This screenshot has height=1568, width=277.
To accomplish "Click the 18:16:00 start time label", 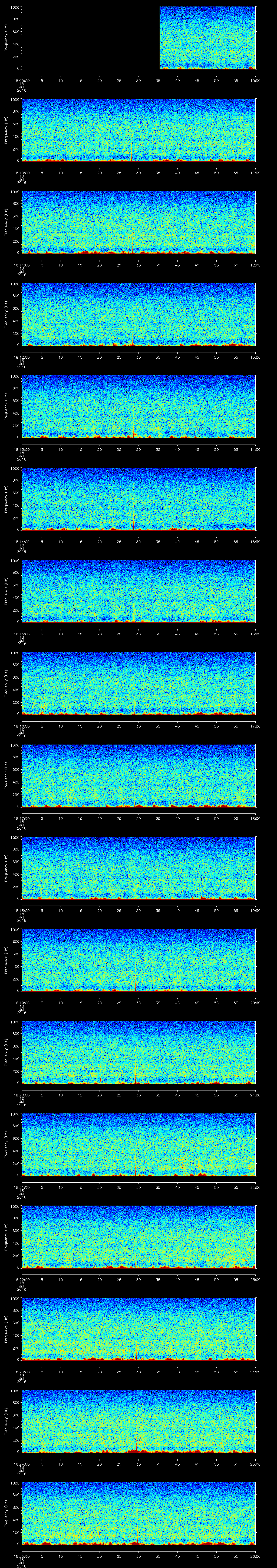I will point(21,726).
